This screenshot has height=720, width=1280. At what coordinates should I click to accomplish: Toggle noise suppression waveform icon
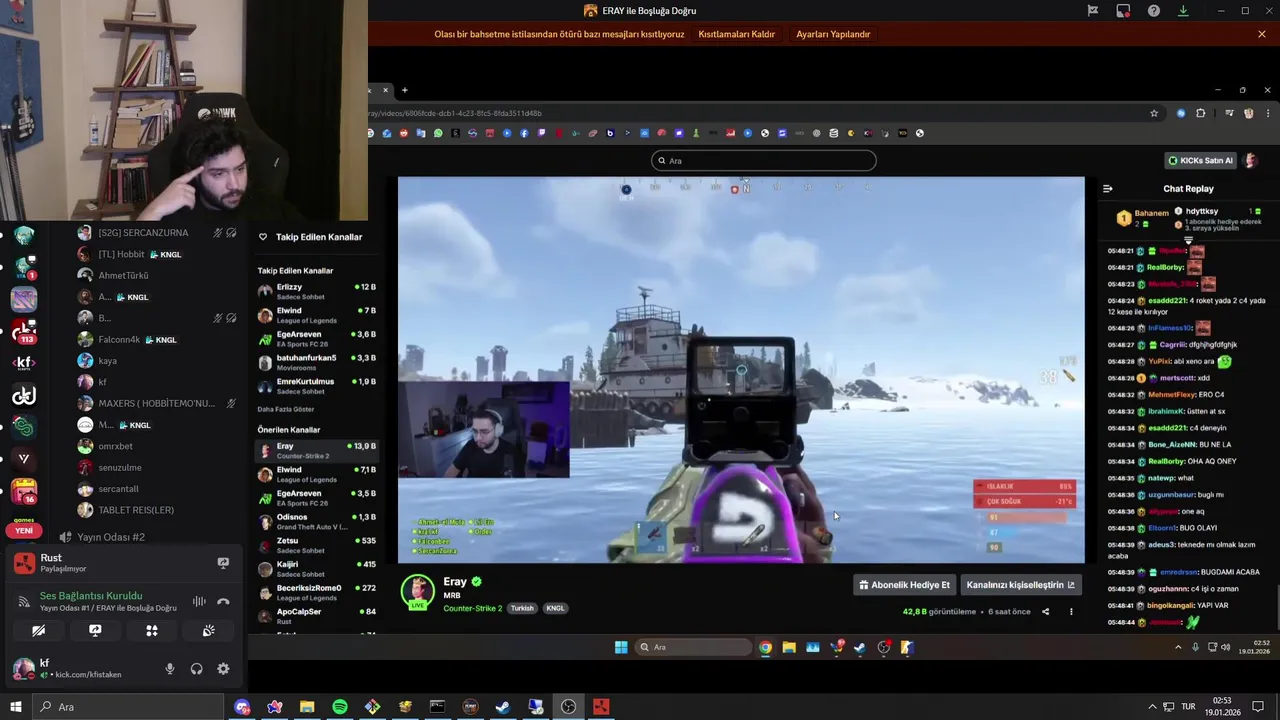[x=199, y=601]
